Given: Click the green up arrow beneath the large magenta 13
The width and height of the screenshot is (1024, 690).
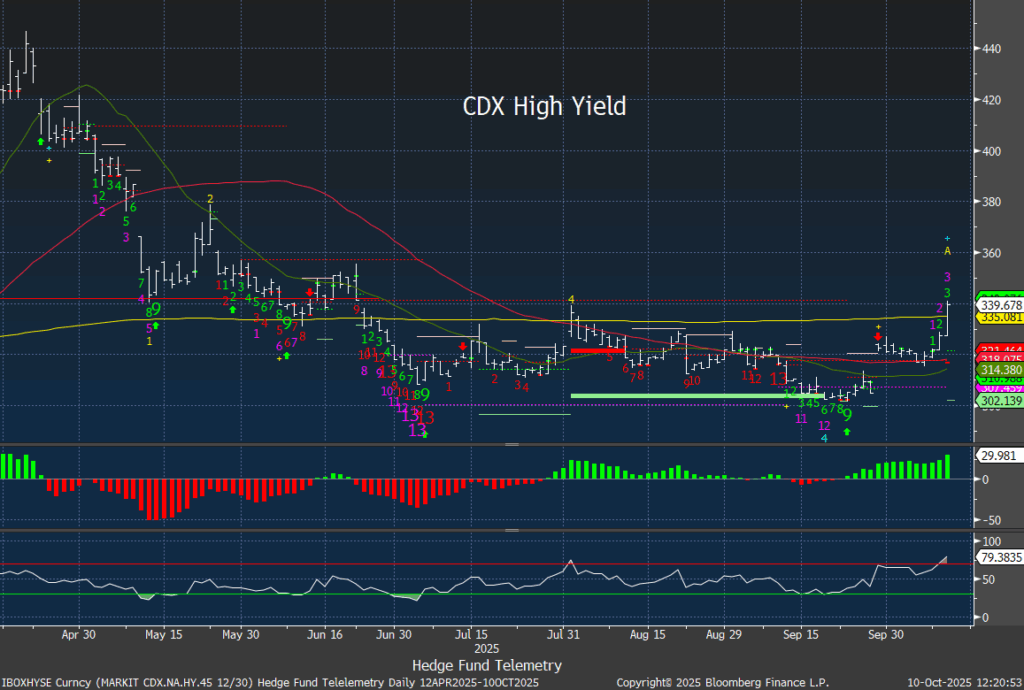Looking at the screenshot, I should pos(425,436).
